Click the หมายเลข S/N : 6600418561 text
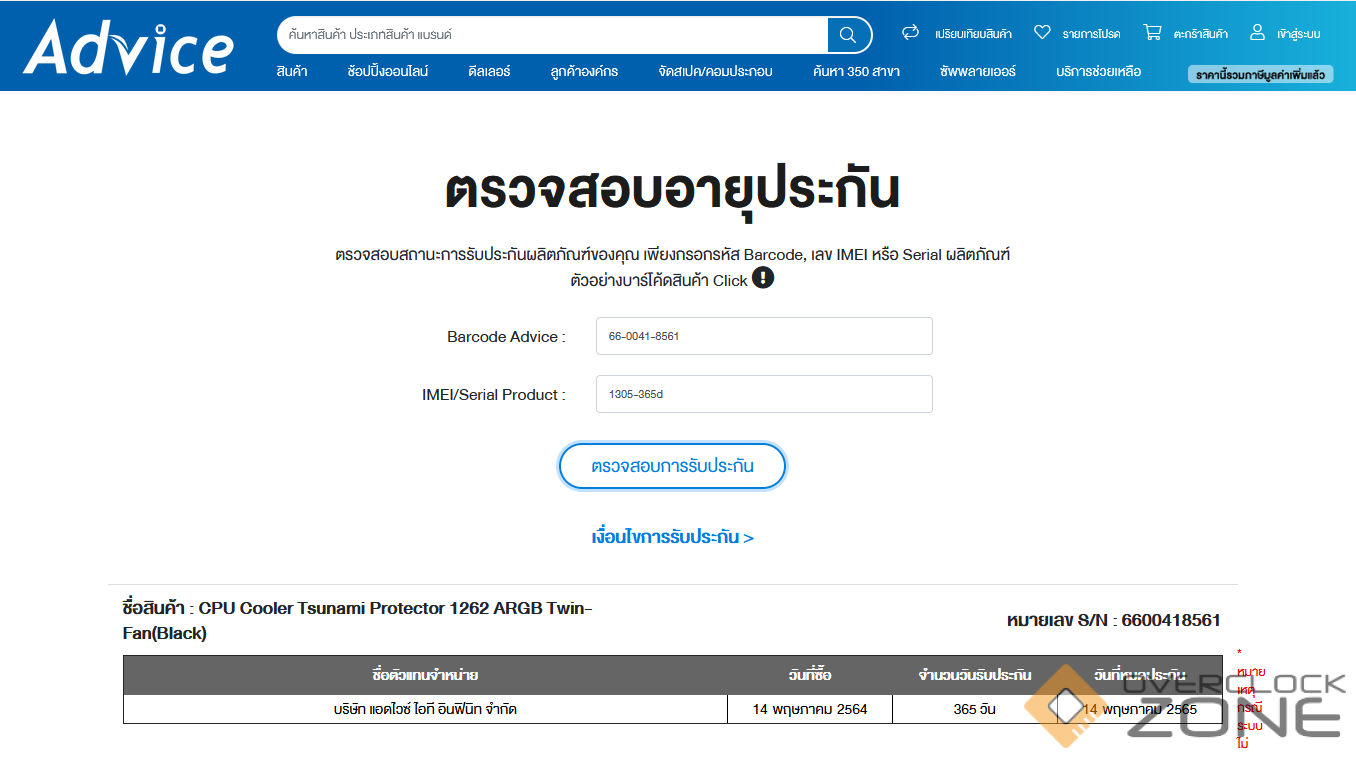 [x=1113, y=620]
